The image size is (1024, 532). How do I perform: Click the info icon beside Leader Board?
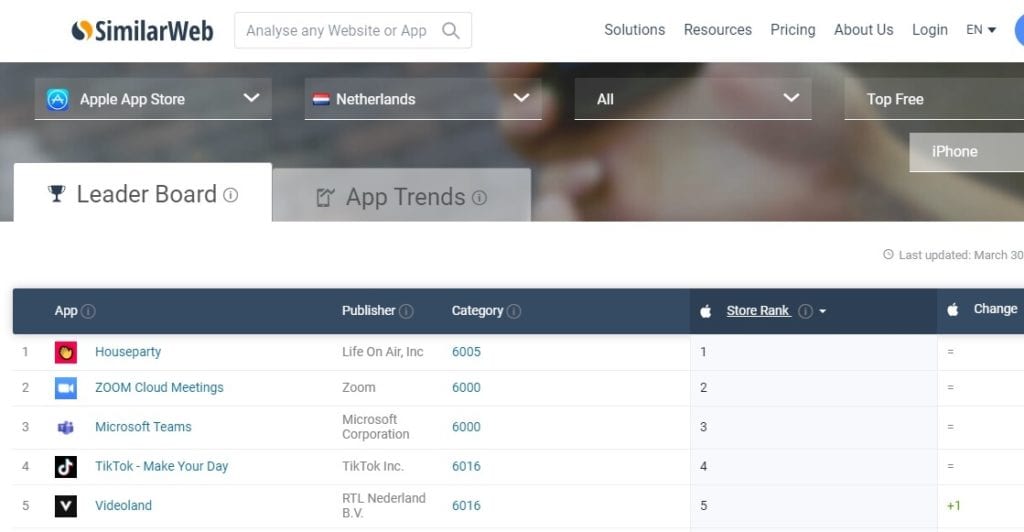(231, 195)
